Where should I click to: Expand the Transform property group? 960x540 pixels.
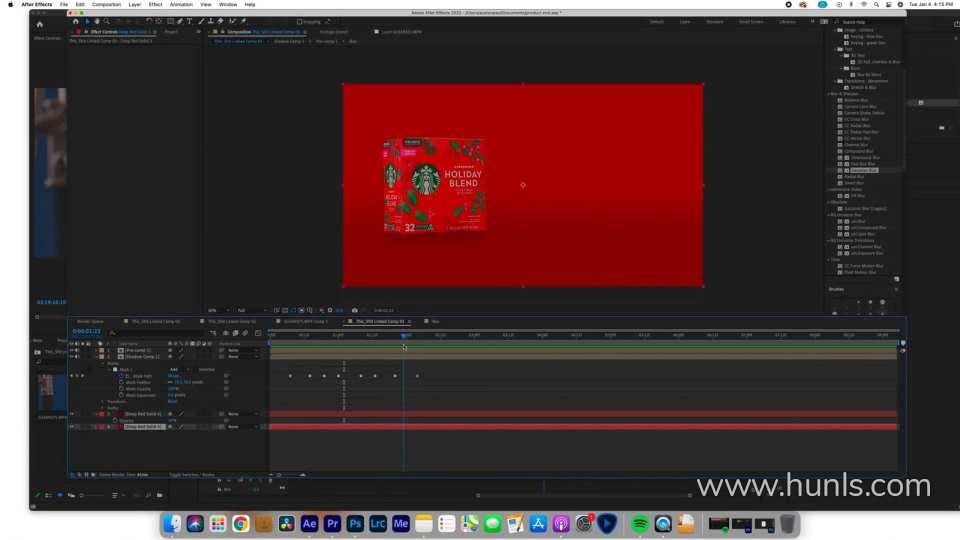click(x=103, y=402)
